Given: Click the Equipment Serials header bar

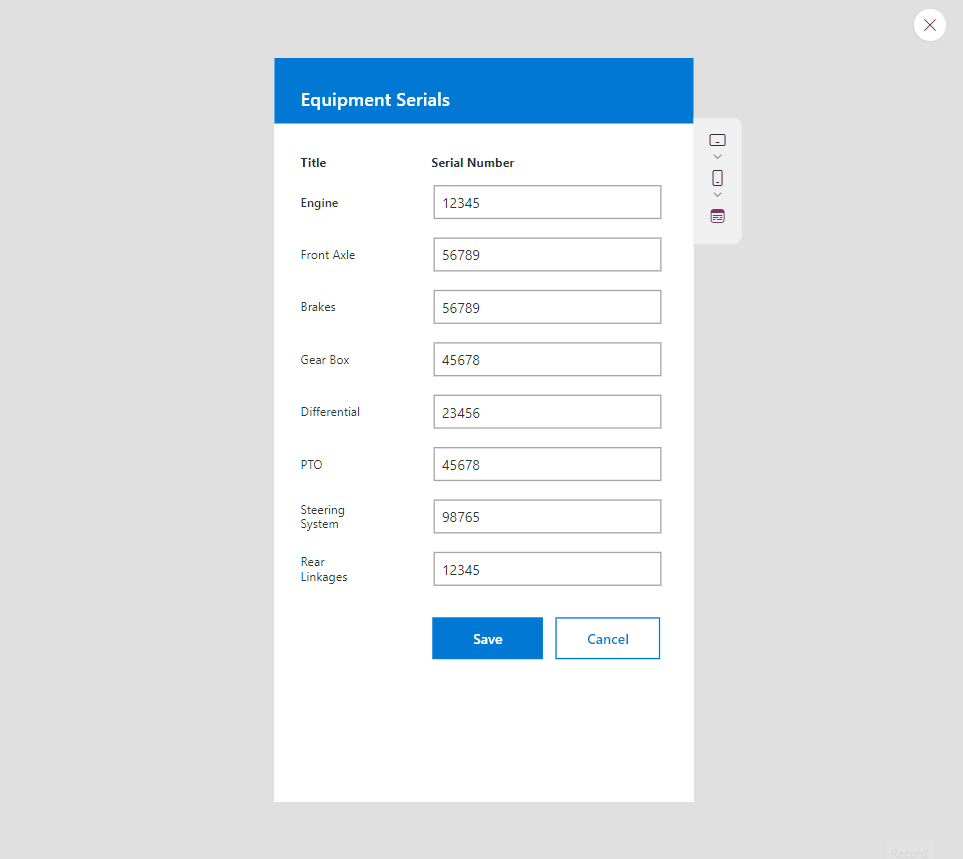Looking at the screenshot, I should click(x=483, y=90).
